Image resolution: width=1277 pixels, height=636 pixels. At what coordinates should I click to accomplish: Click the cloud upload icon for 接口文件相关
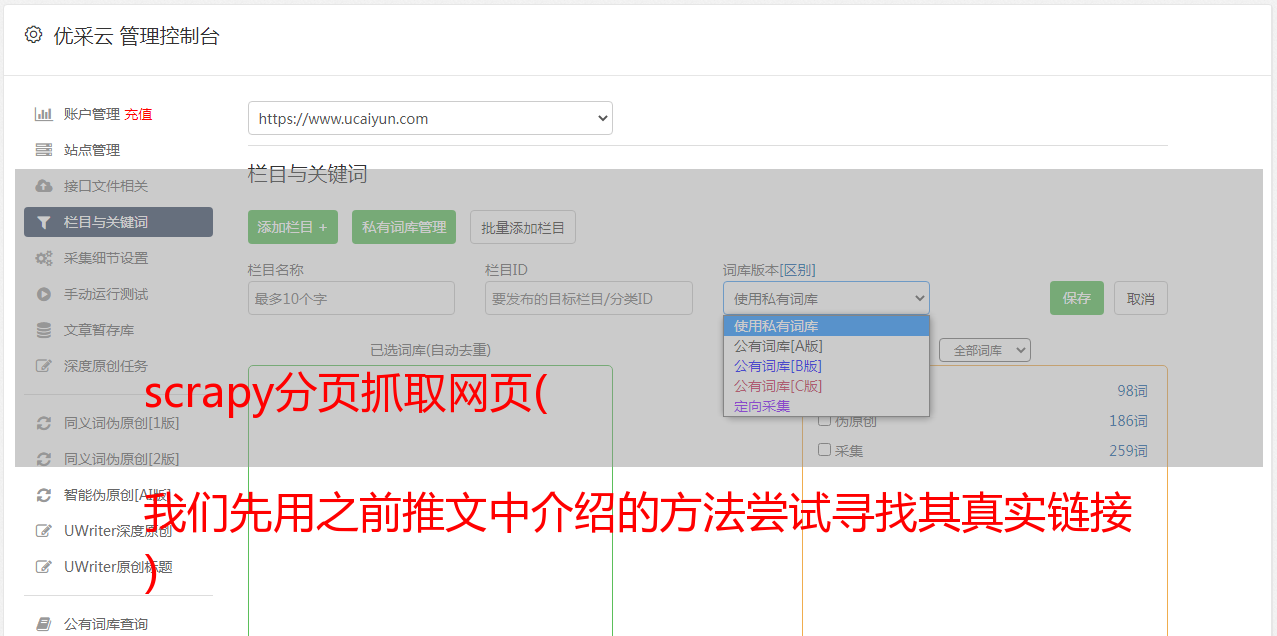pos(43,186)
